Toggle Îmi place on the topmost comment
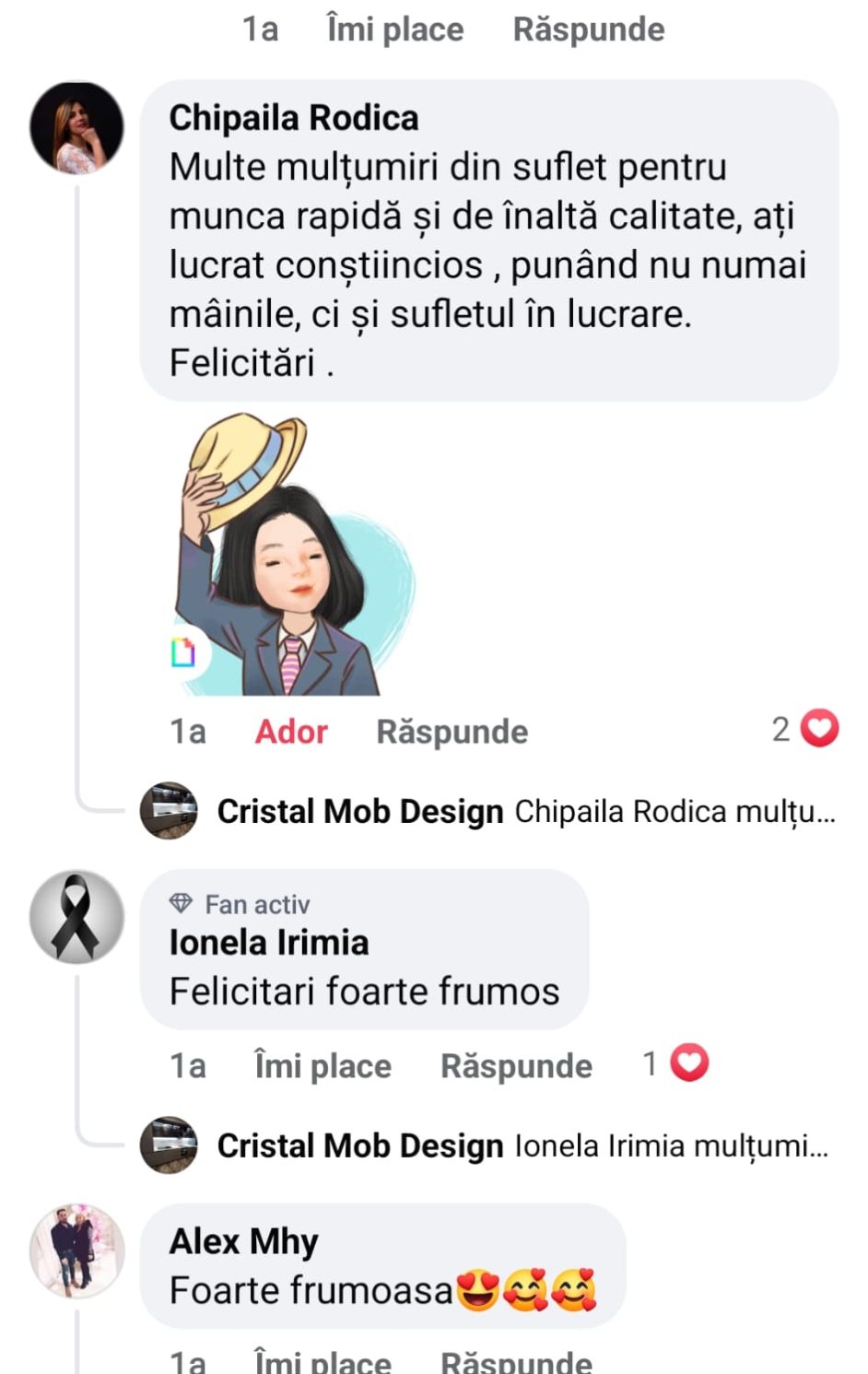The height and width of the screenshot is (1374, 868). pos(395,29)
